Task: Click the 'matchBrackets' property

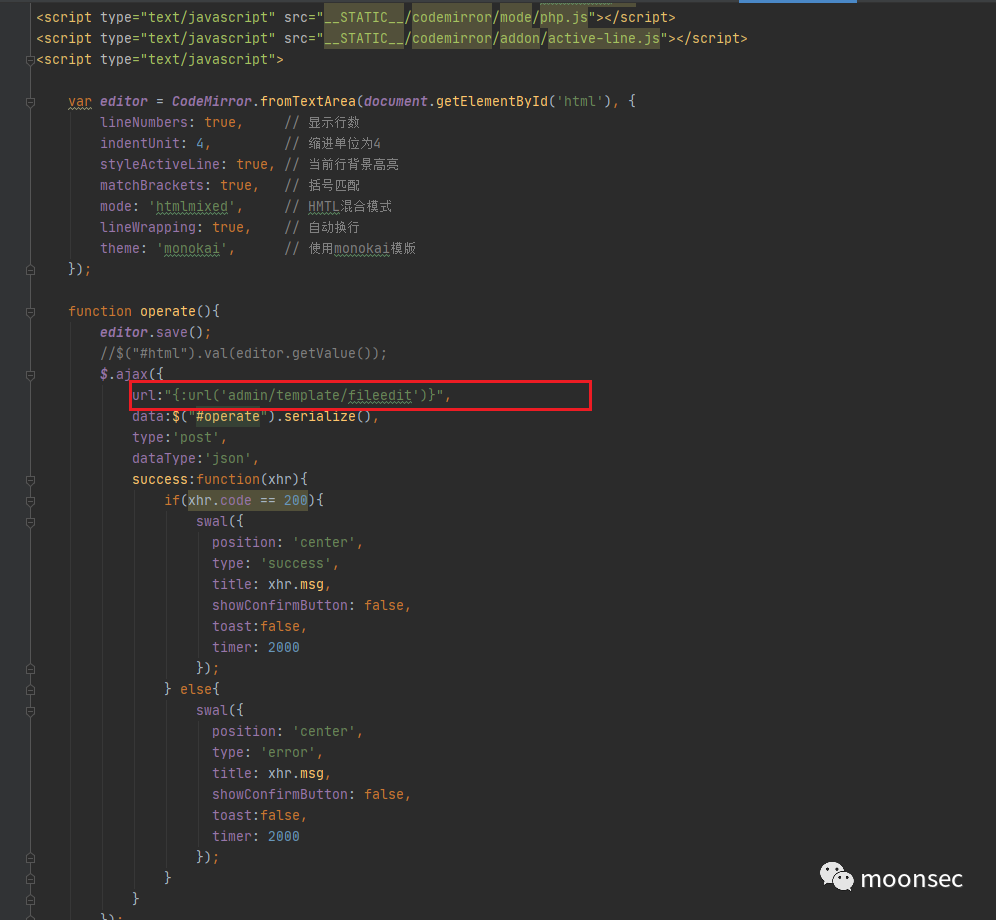Action: click(152, 185)
